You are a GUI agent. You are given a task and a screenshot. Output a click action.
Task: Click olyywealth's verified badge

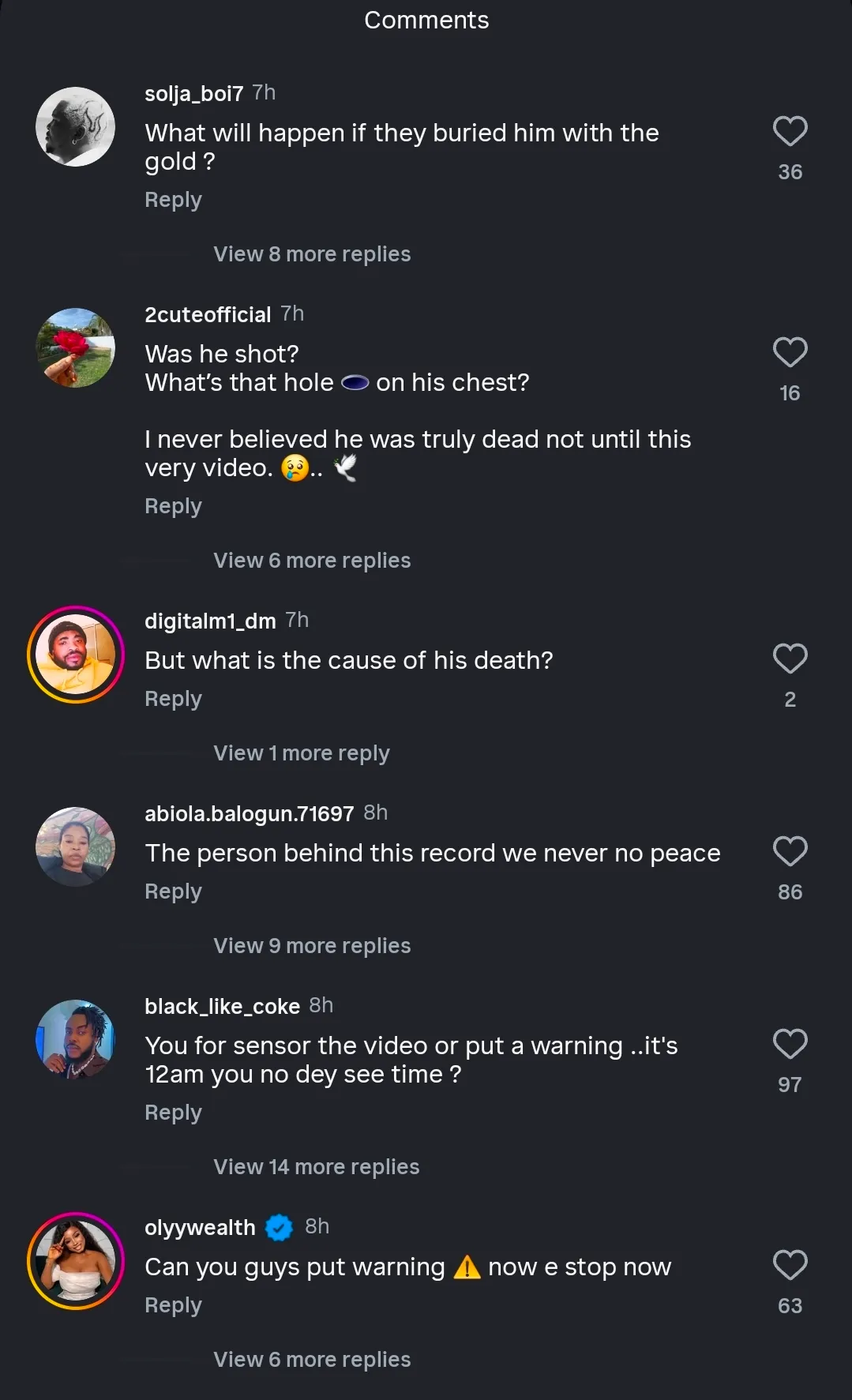[x=279, y=1228]
